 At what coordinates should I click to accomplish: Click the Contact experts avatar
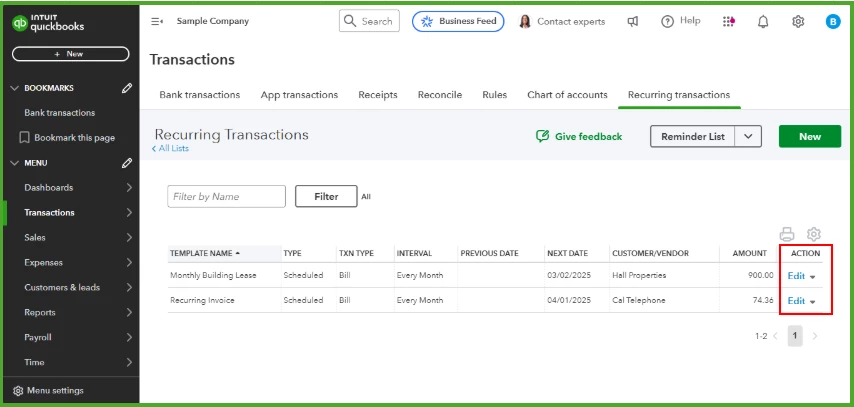click(525, 21)
